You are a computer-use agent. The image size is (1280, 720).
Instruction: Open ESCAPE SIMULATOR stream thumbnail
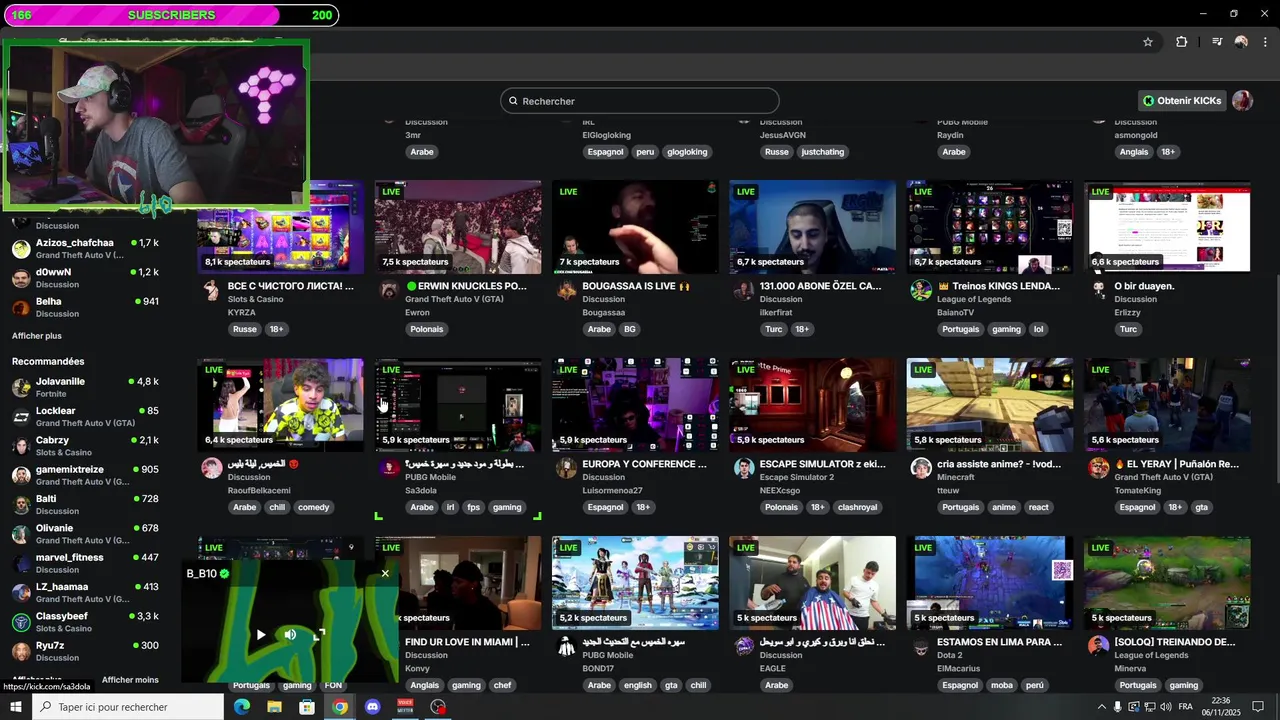tap(812, 405)
